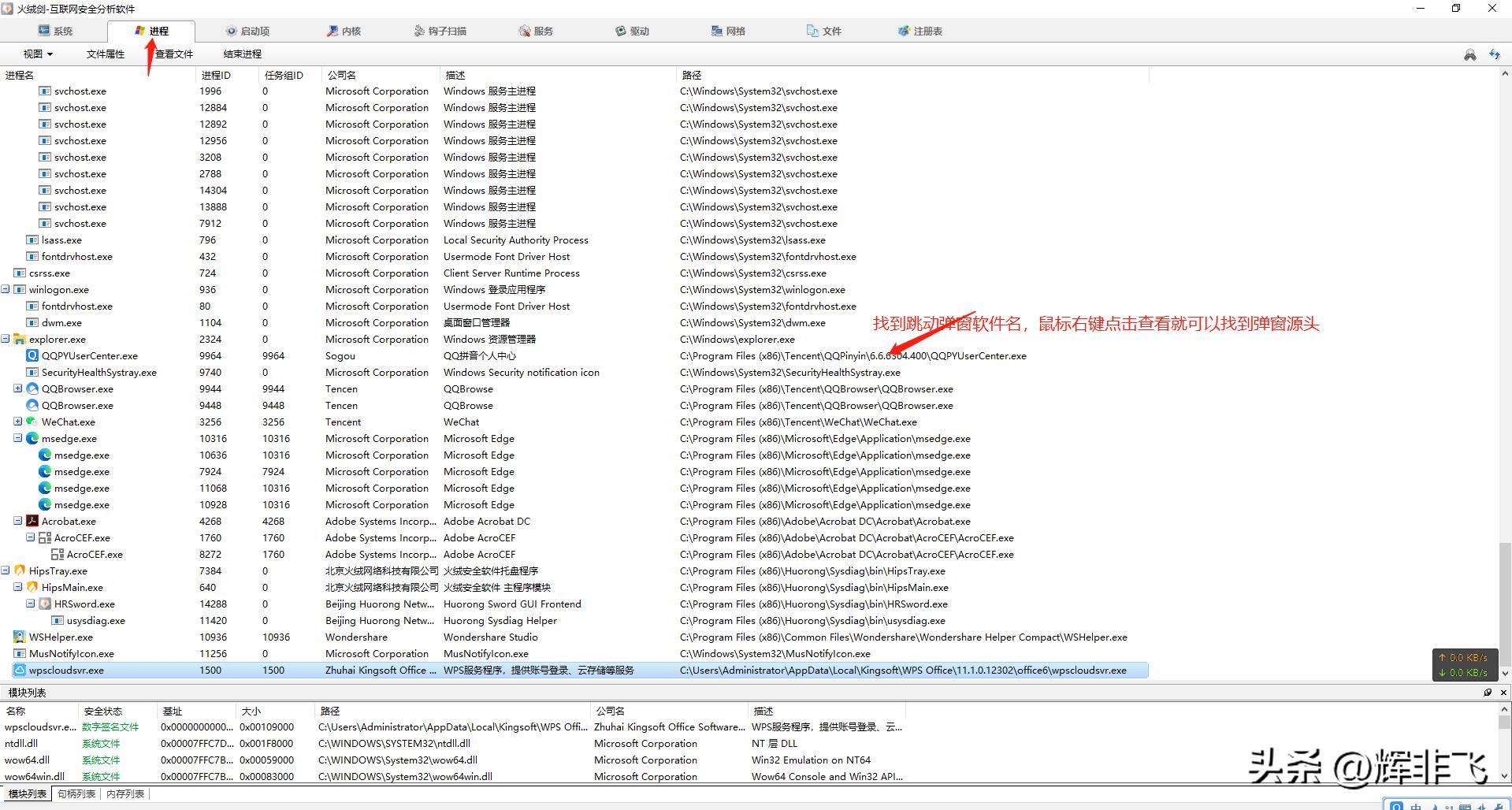Switch to the 句柄列表 bottom tab
Viewport: 1512px width, 810px height.
click(x=76, y=794)
